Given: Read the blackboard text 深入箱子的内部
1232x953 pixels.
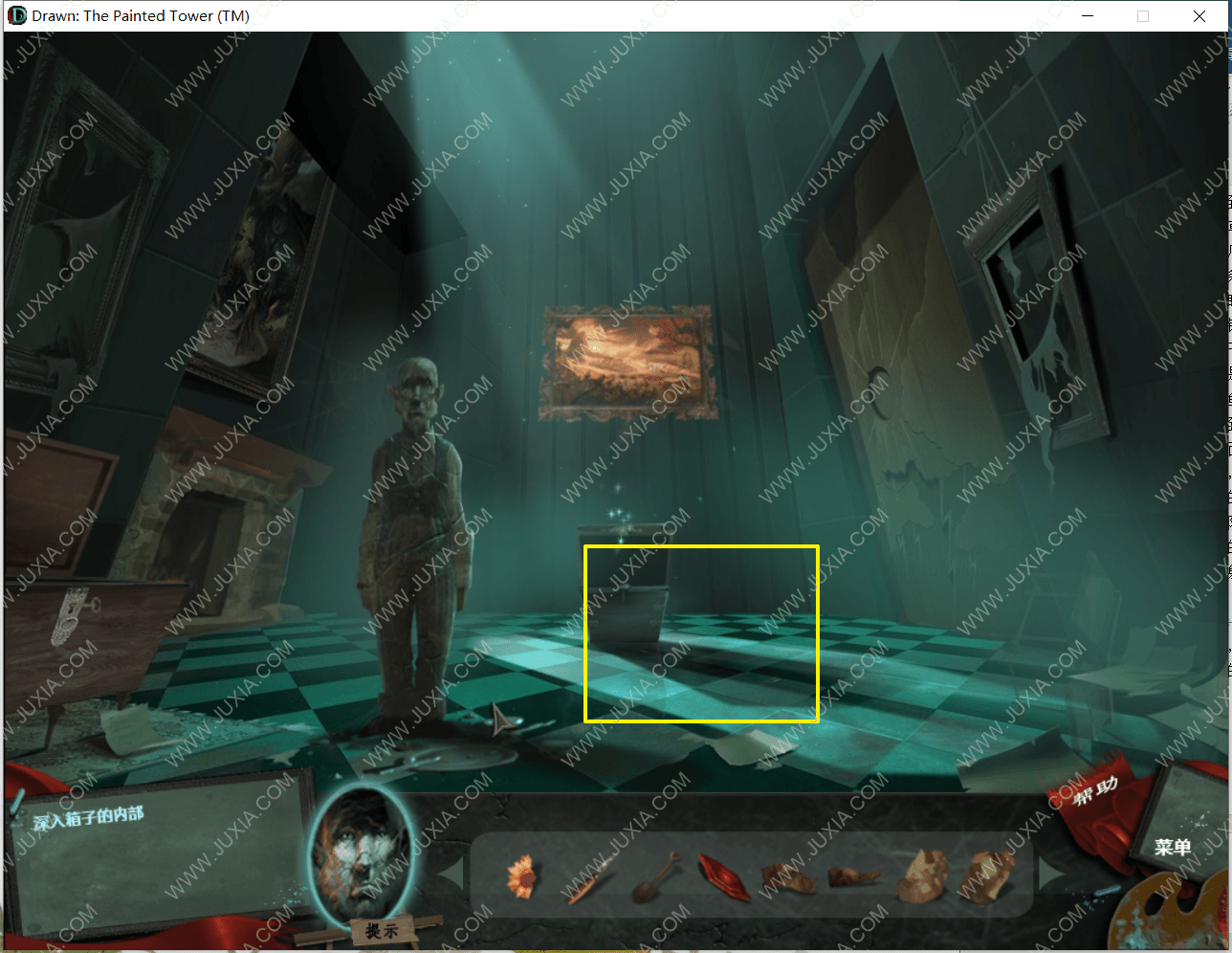Looking at the screenshot, I should (88, 818).
